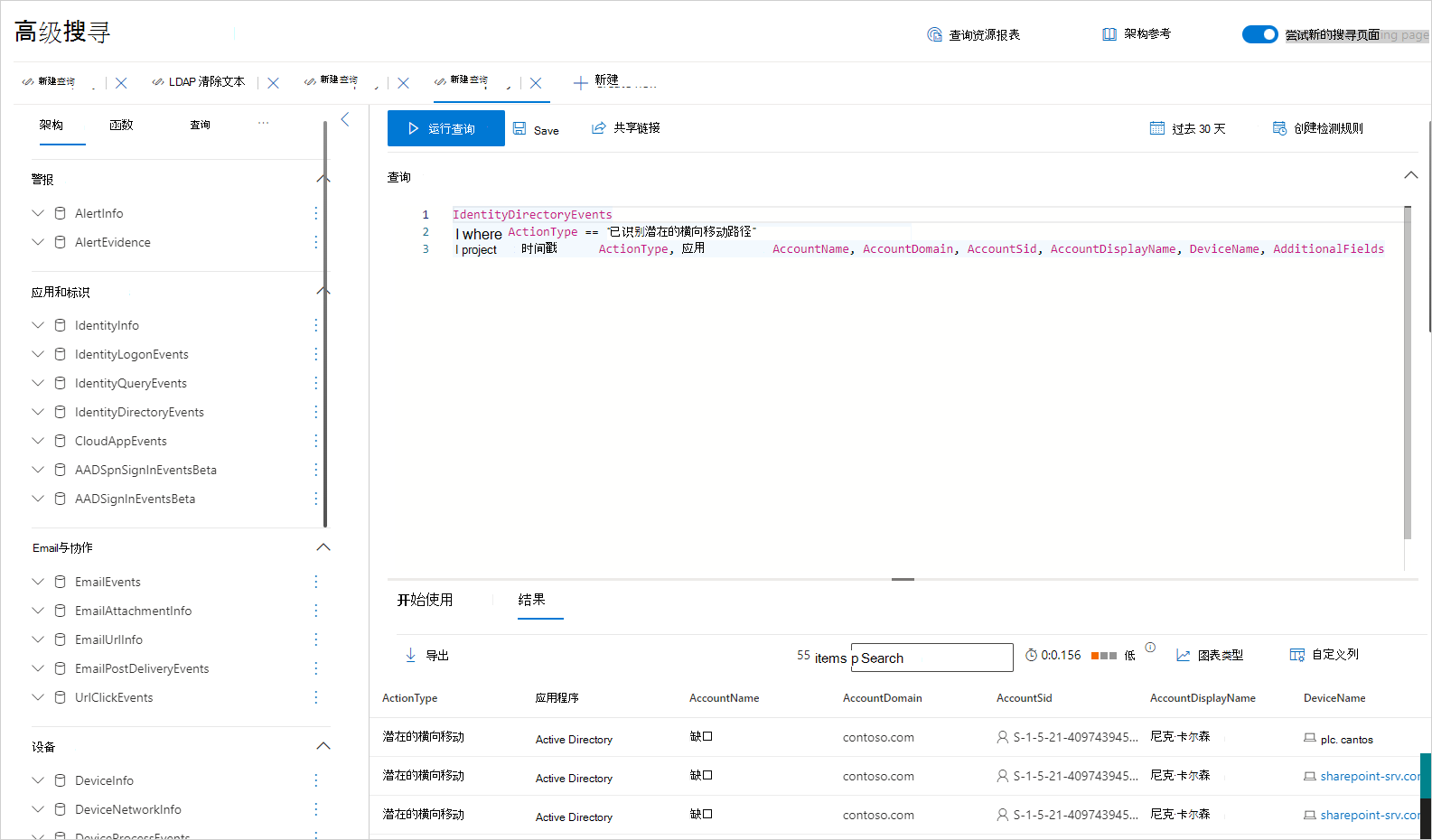The width and height of the screenshot is (1432, 840).
Task: Click the results Search input field
Action: 932,658
